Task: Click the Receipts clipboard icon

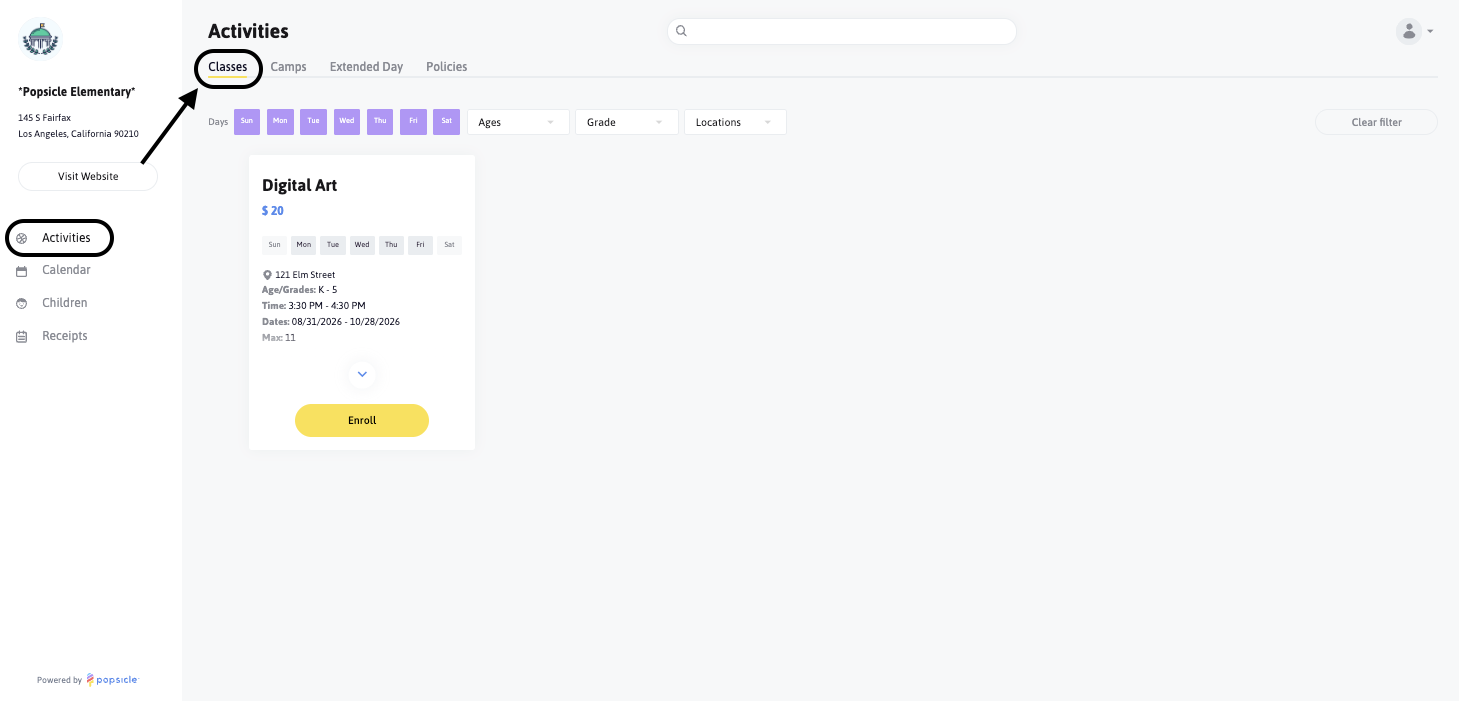Action: [22, 337]
